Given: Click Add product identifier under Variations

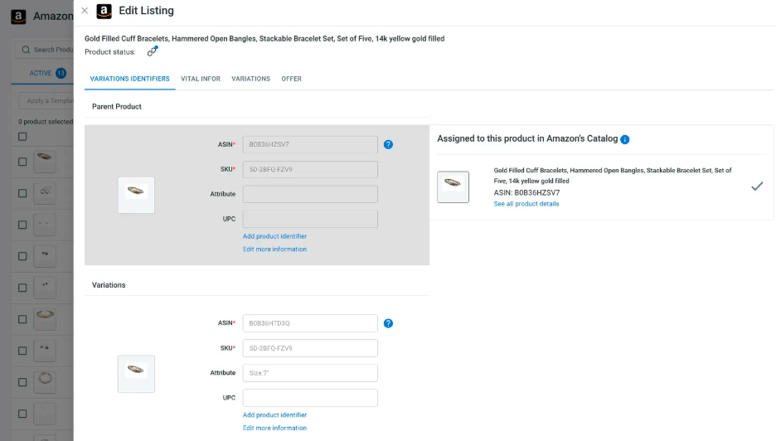Looking at the screenshot, I should point(275,415).
